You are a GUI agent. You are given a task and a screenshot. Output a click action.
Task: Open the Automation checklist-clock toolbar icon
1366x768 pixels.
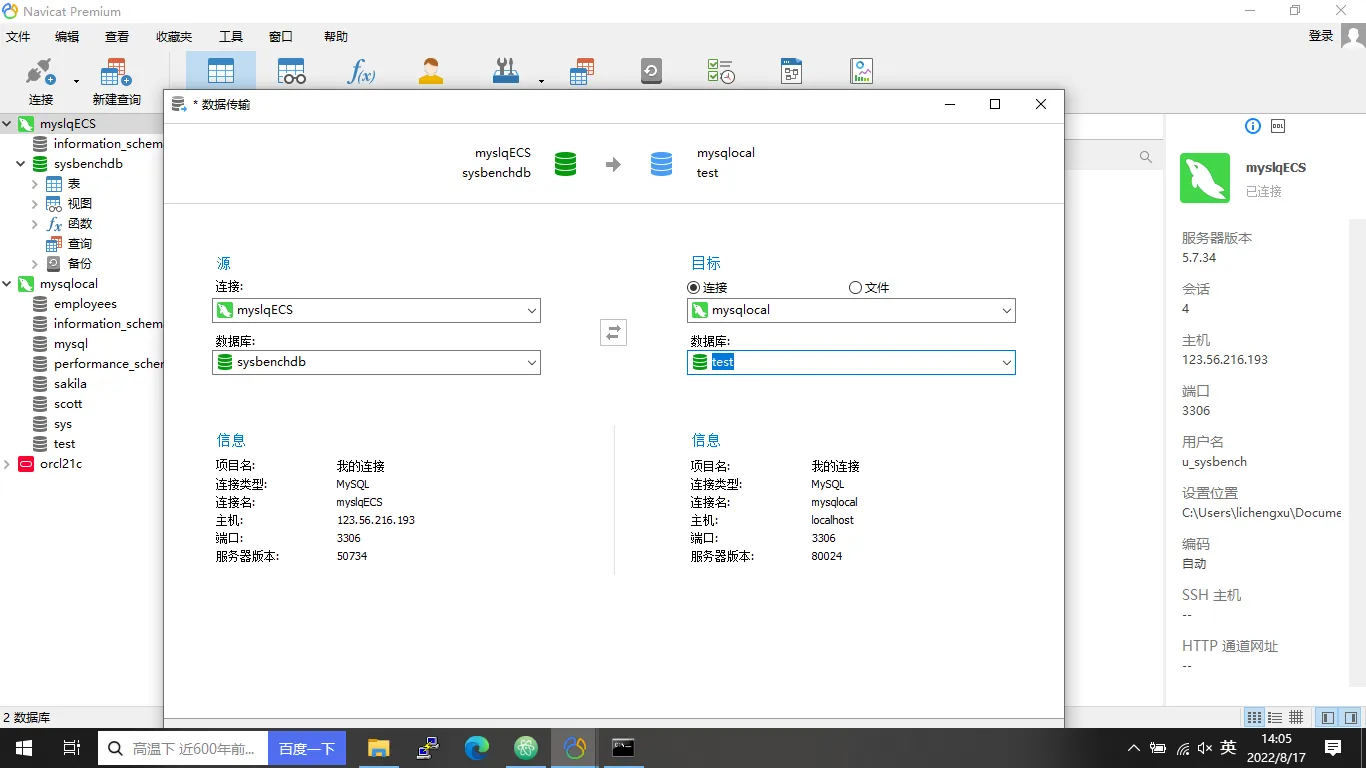click(721, 71)
